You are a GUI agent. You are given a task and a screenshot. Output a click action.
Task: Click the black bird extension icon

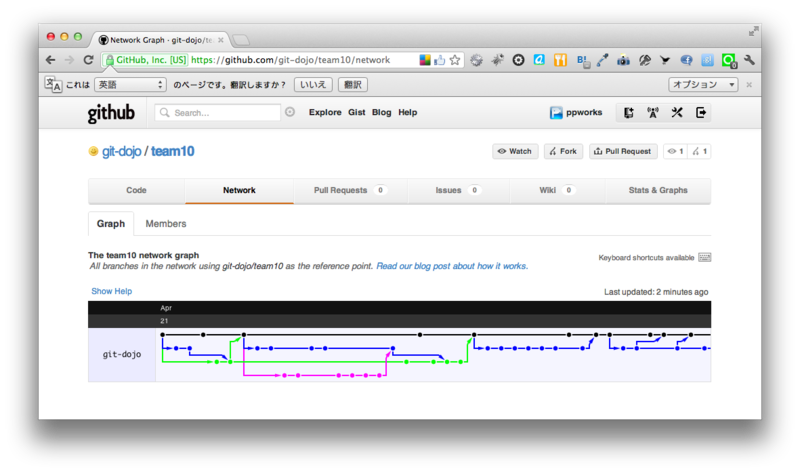pos(665,60)
